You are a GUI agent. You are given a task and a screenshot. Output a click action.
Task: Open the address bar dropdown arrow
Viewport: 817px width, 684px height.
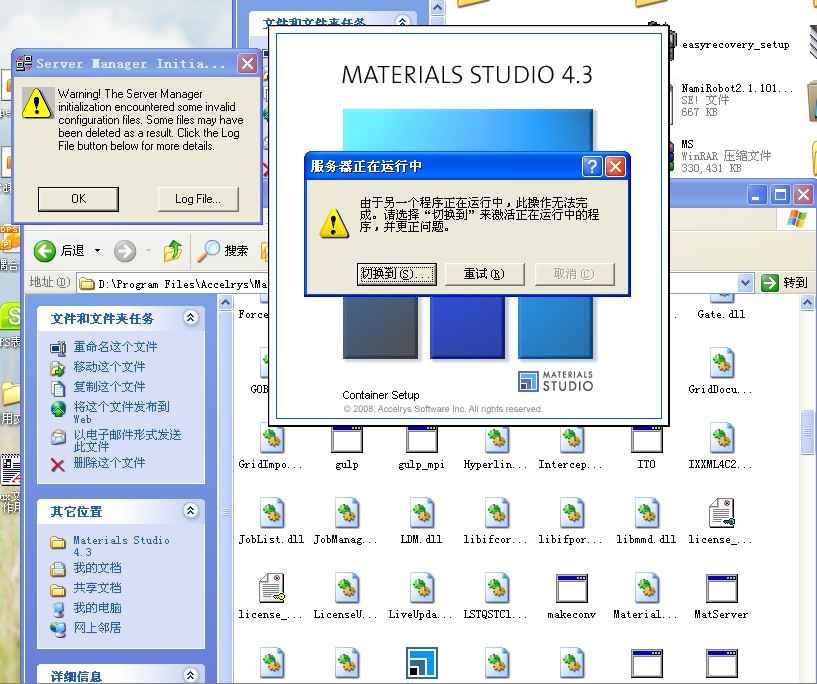(x=746, y=283)
